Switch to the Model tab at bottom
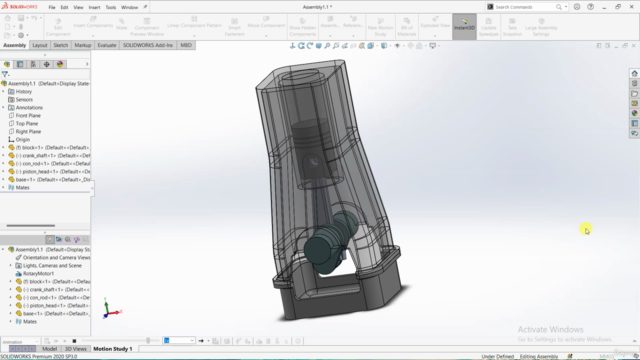The height and width of the screenshot is (360, 640). (49, 349)
